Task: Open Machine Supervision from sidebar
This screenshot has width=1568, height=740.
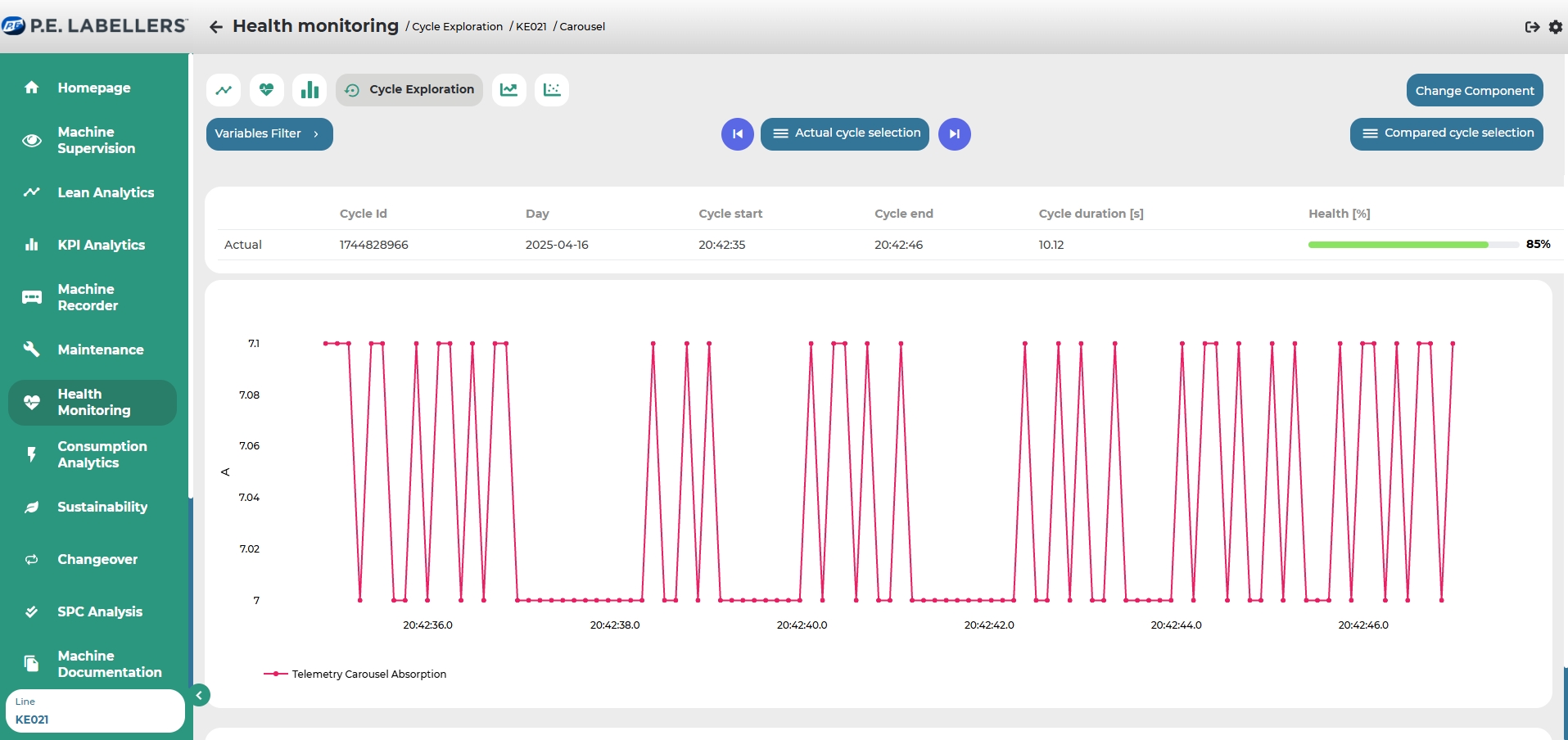Action: pyautogui.click(x=95, y=140)
